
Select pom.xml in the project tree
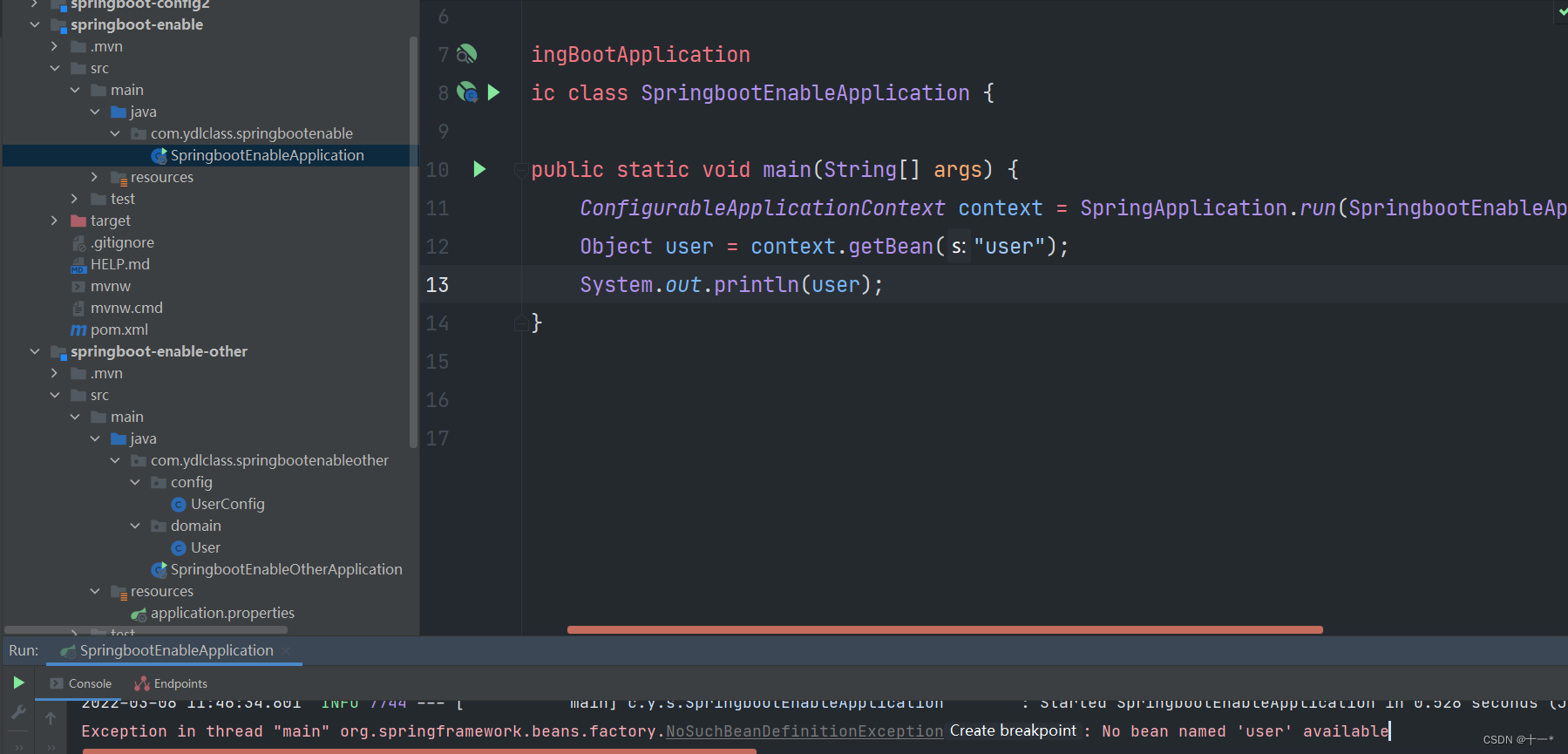(119, 329)
